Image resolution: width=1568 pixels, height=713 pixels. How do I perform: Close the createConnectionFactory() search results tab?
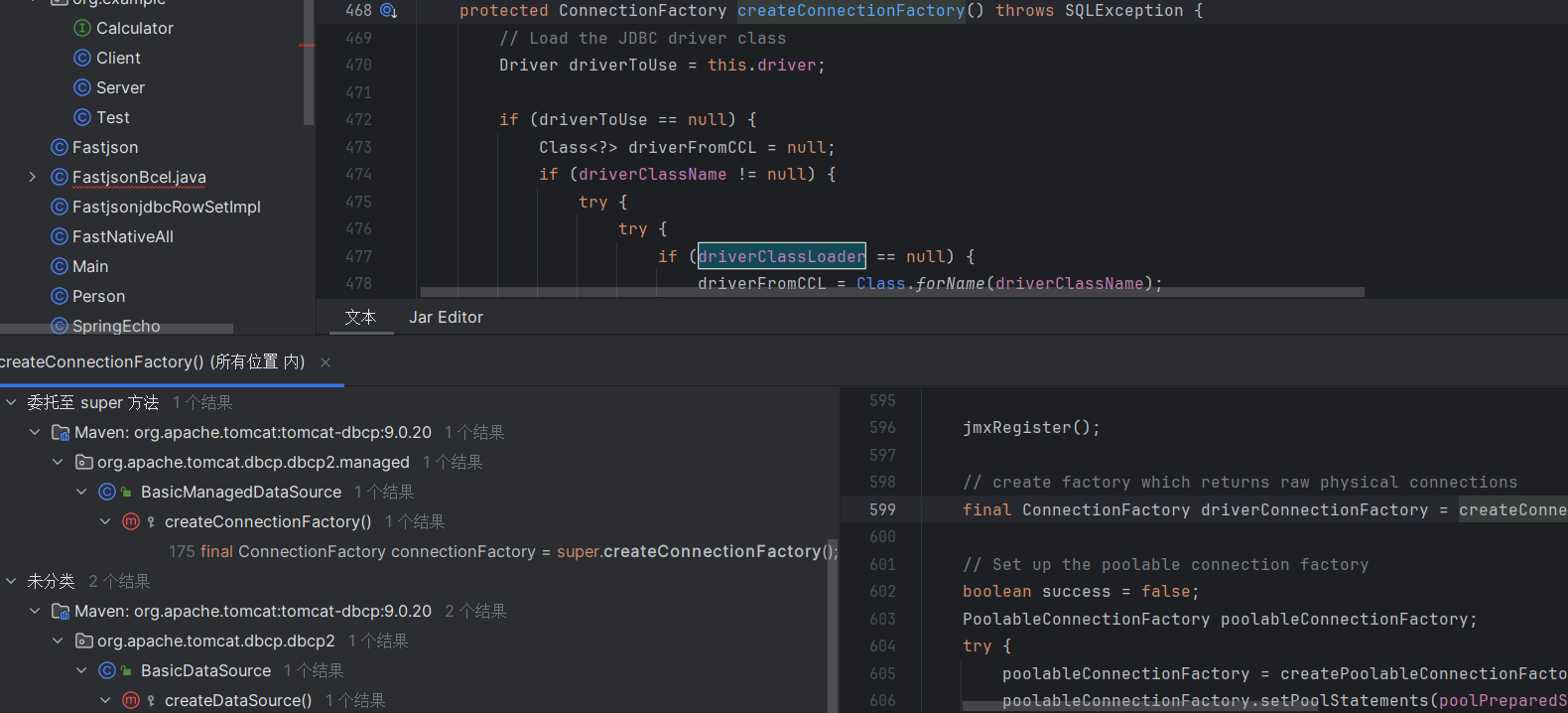click(326, 362)
